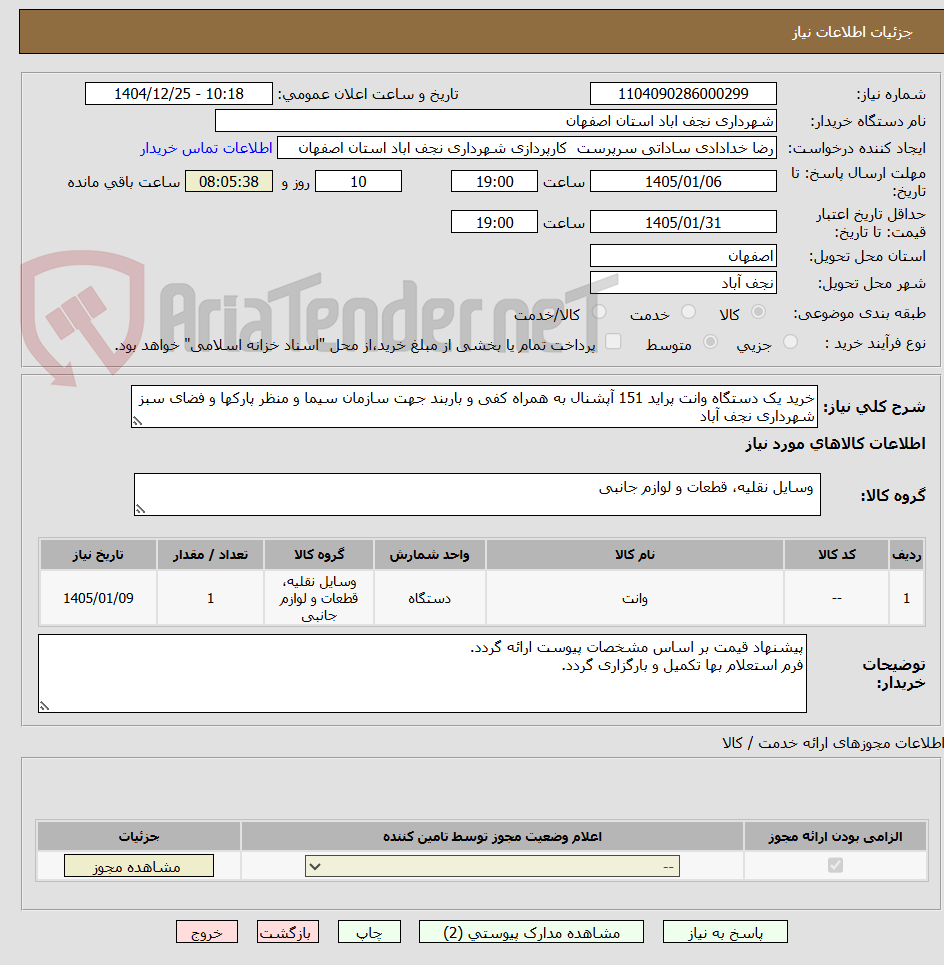Toggle the اسناد خزانه اسلامی payment checkbox
The width and height of the screenshot is (944, 965).
click(613, 342)
